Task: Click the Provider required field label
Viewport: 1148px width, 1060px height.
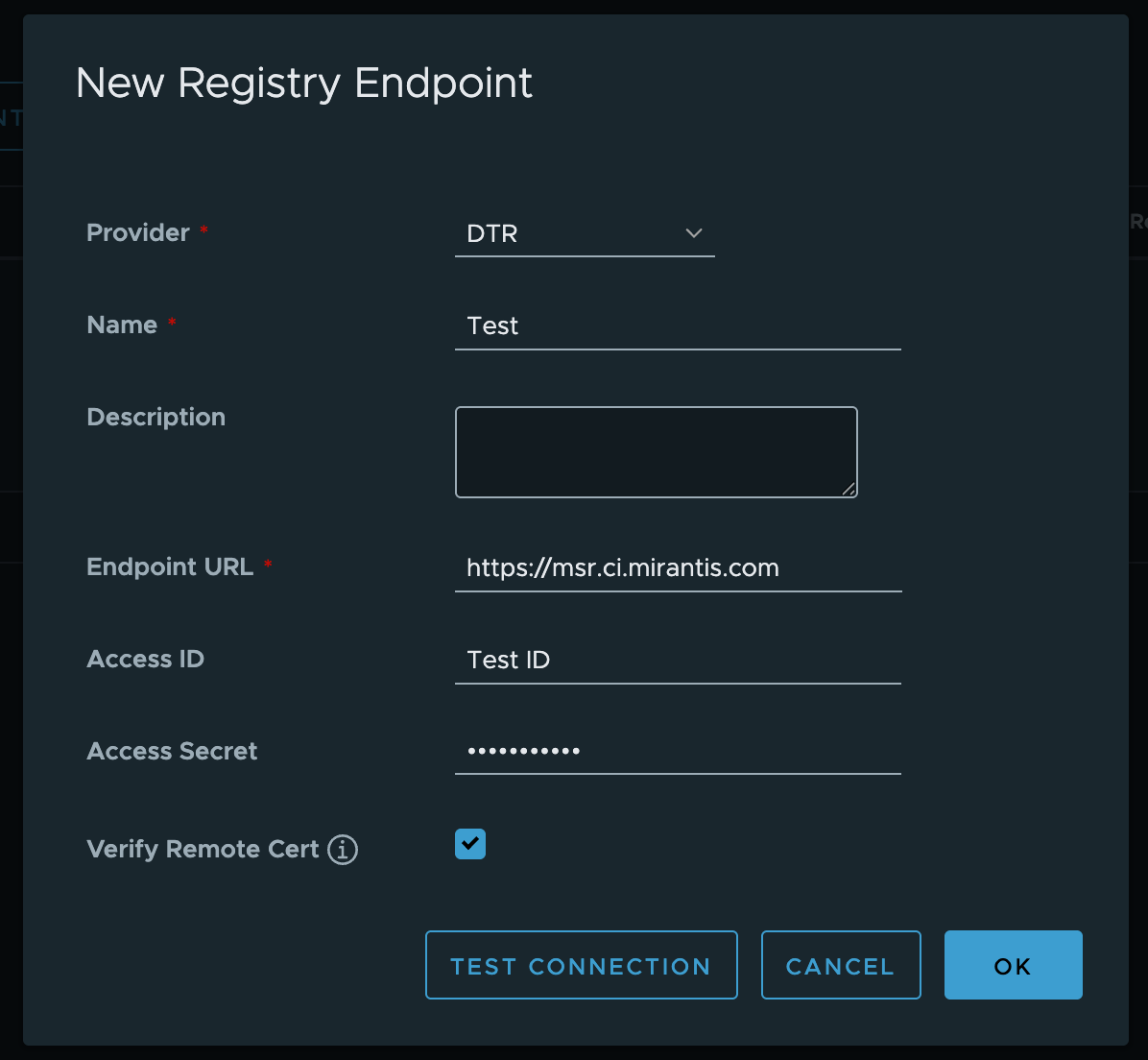Action: tap(138, 232)
